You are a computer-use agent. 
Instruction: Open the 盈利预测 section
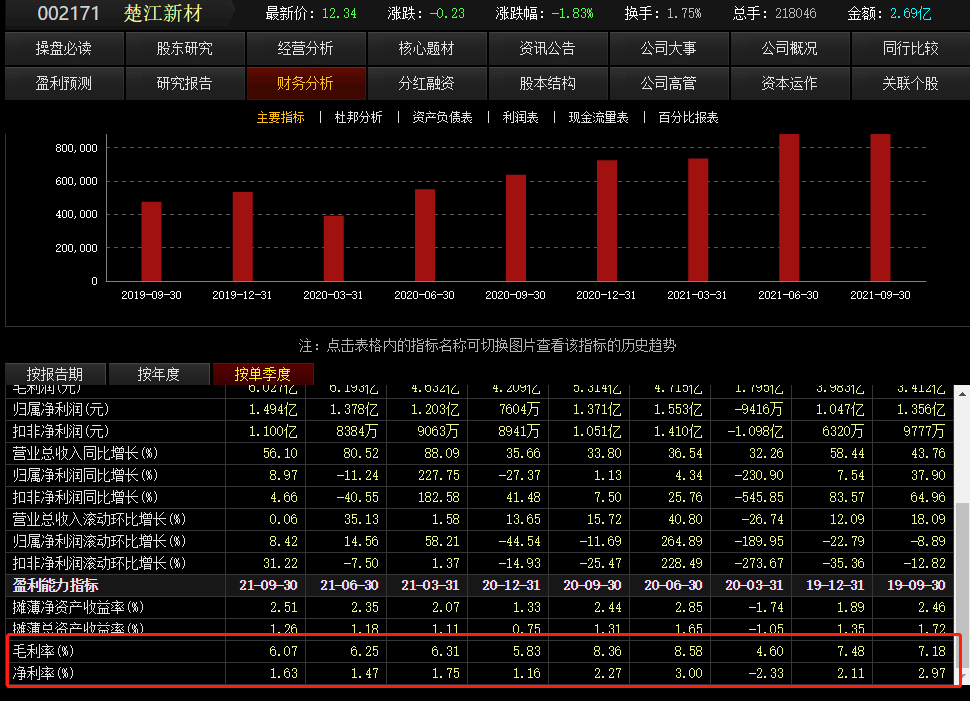click(62, 84)
